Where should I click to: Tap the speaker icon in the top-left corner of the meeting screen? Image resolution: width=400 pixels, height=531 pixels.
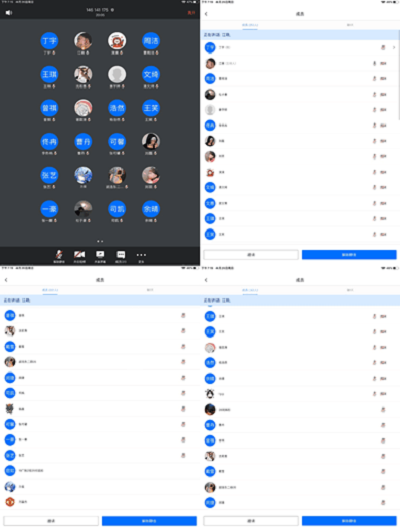(9, 13)
